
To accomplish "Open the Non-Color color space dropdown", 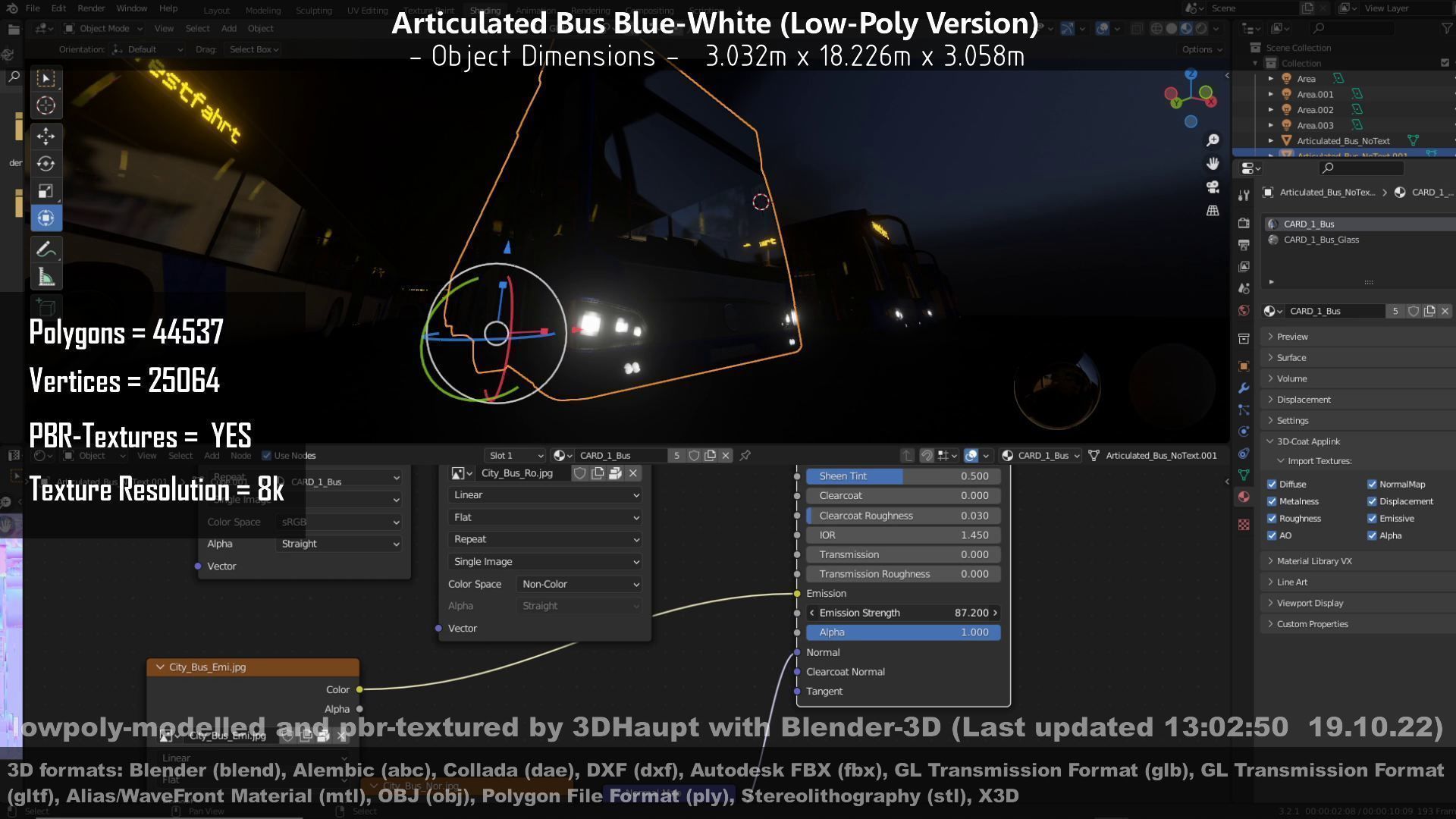I will click(580, 584).
